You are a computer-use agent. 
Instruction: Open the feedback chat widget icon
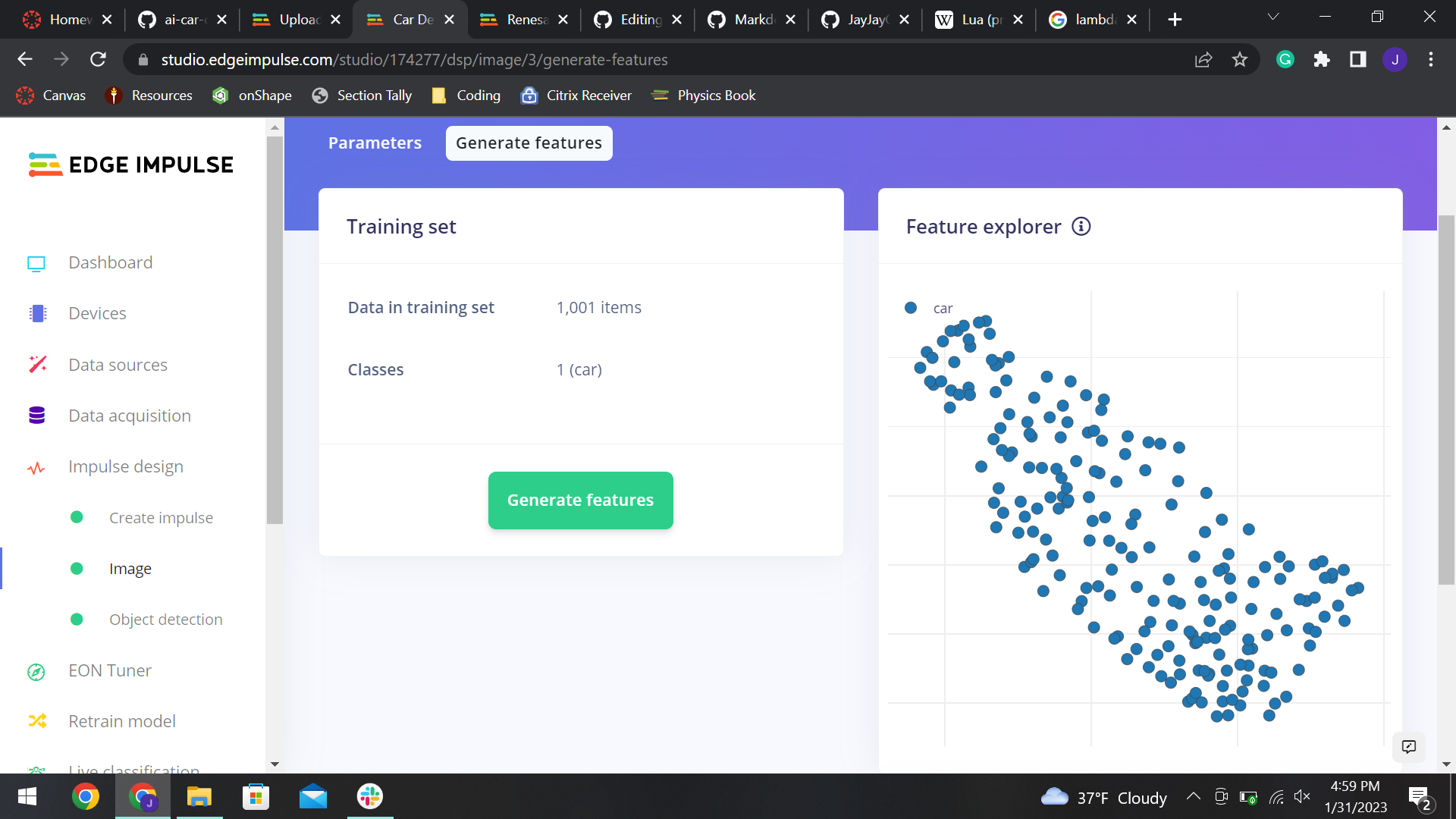pyautogui.click(x=1409, y=747)
